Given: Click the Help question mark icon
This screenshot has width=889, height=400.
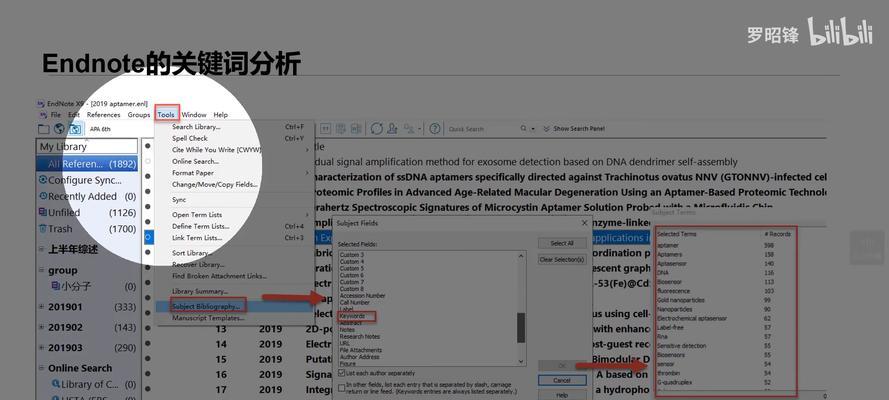Looking at the screenshot, I should point(435,129).
